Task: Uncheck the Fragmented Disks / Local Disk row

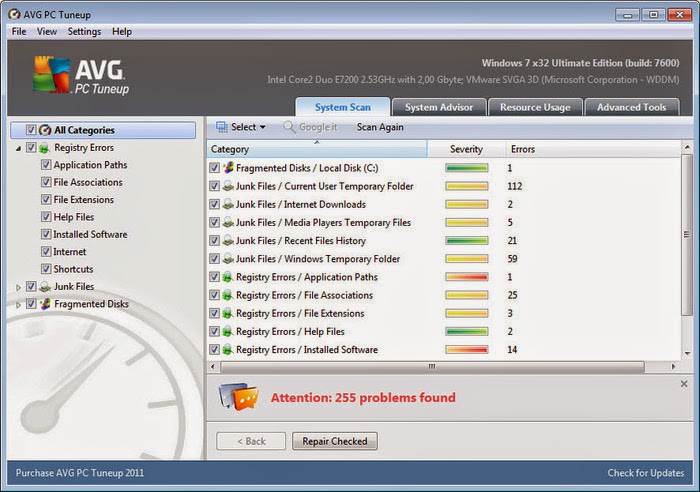Action: click(214, 168)
